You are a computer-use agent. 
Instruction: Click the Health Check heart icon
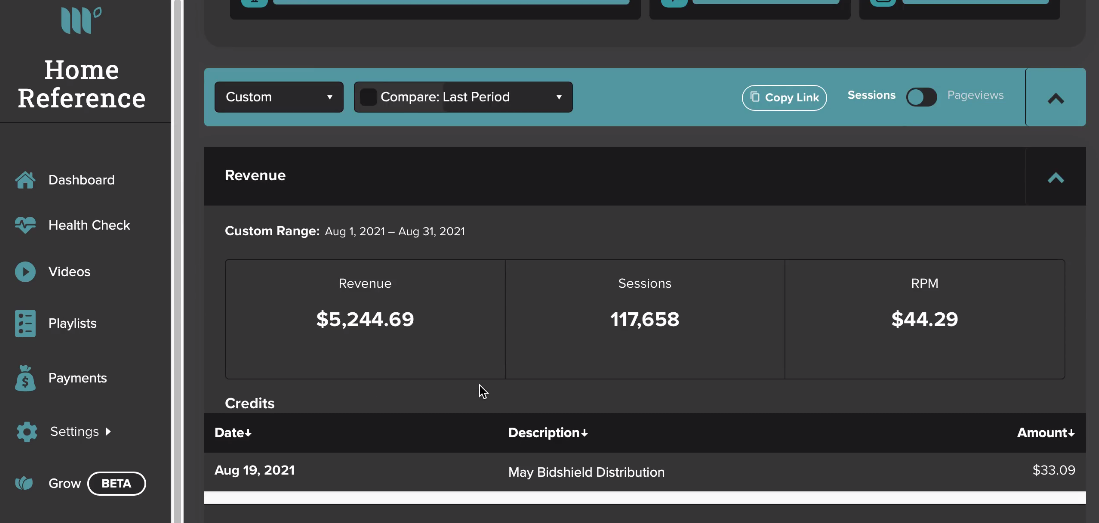[x=25, y=226]
